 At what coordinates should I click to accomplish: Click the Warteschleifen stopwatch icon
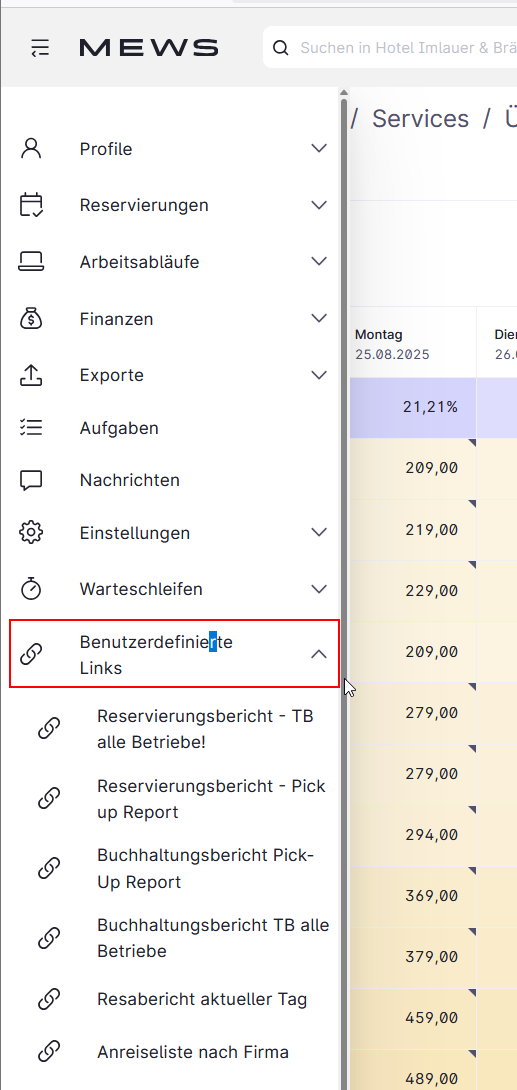tap(31, 589)
